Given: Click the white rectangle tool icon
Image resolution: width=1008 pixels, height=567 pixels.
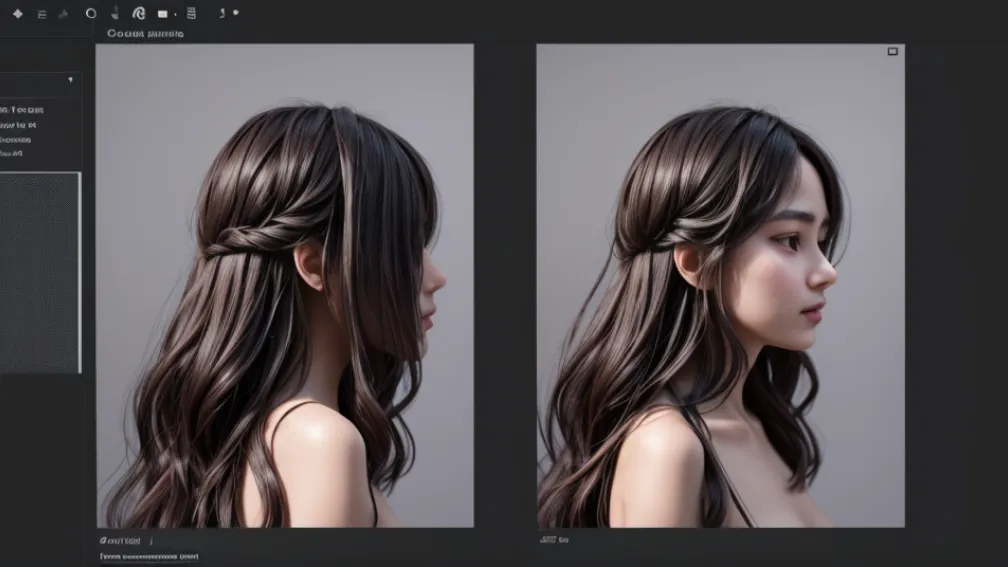Looking at the screenshot, I should (x=163, y=14).
